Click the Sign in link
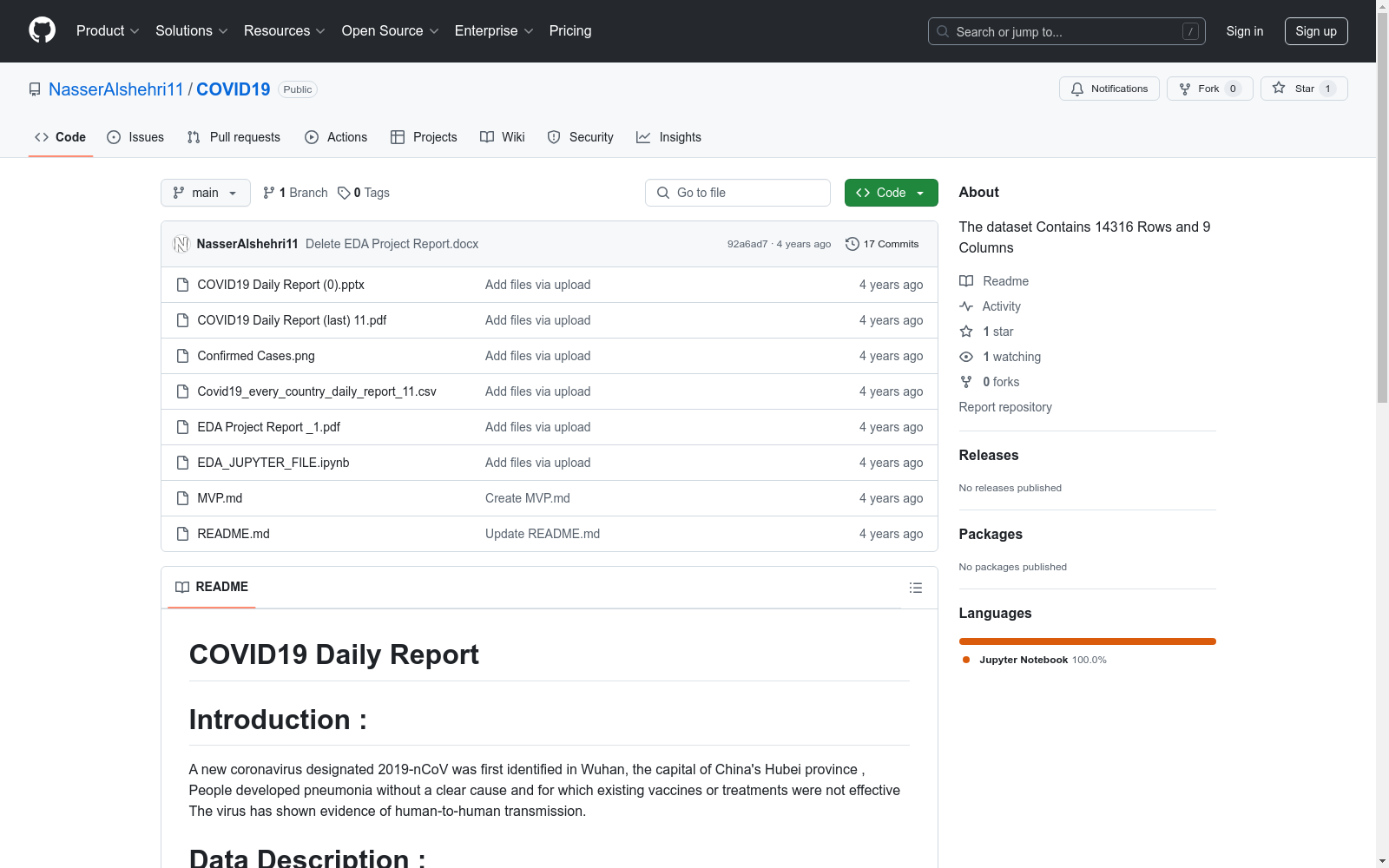1389x868 pixels. pos(1245,31)
